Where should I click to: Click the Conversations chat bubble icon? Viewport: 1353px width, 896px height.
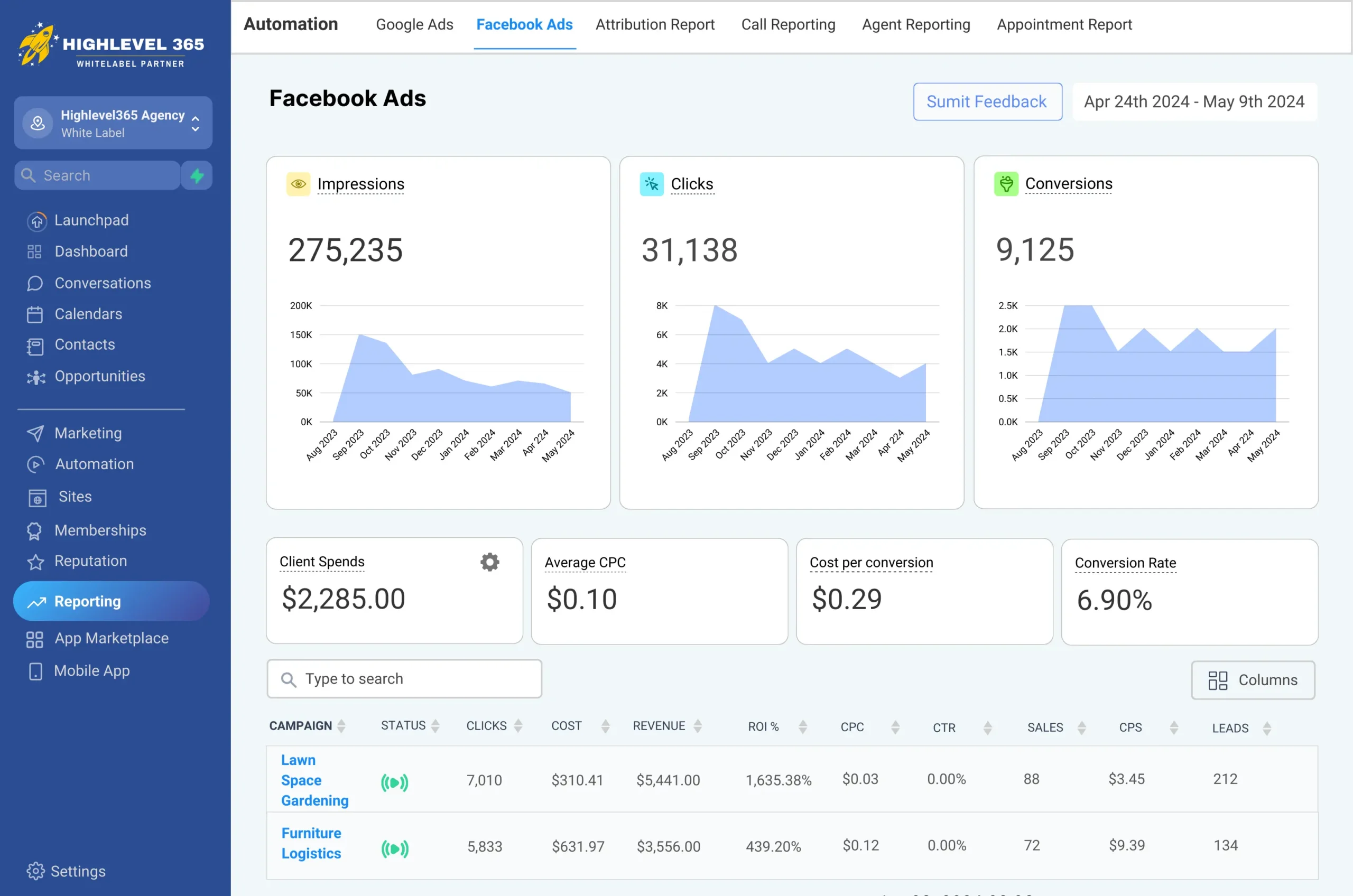35,283
